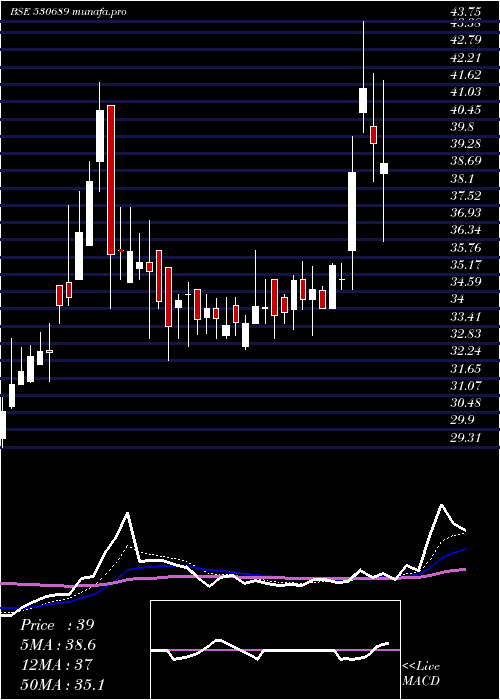Click the 36.34 price axis label
This screenshot has width=500, height=700.
pyautogui.click(x=465, y=230)
